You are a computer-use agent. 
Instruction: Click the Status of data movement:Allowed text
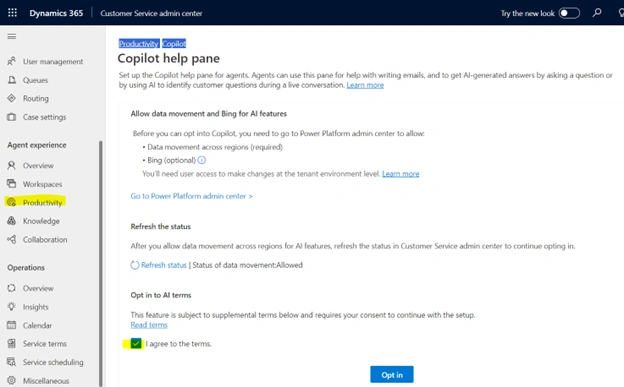click(x=248, y=265)
